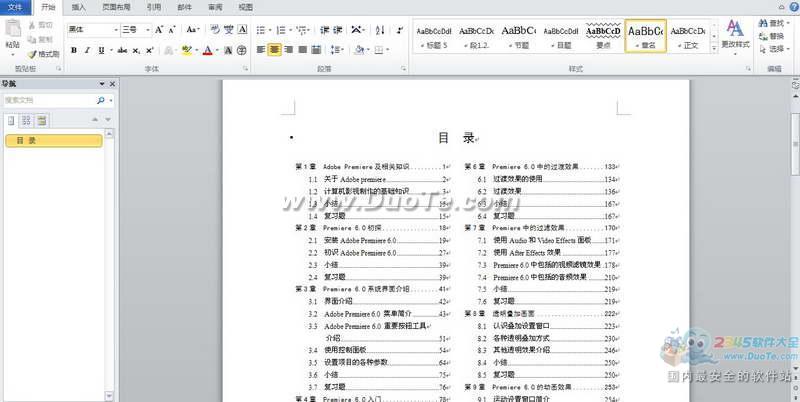This screenshot has height=402, width=800.
Task: Switch to the Mailings 邮件 tab
Action: [184, 7]
